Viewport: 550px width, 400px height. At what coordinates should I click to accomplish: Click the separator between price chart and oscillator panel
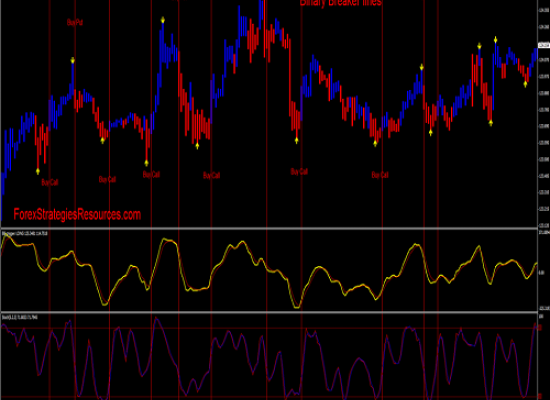click(x=269, y=228)
